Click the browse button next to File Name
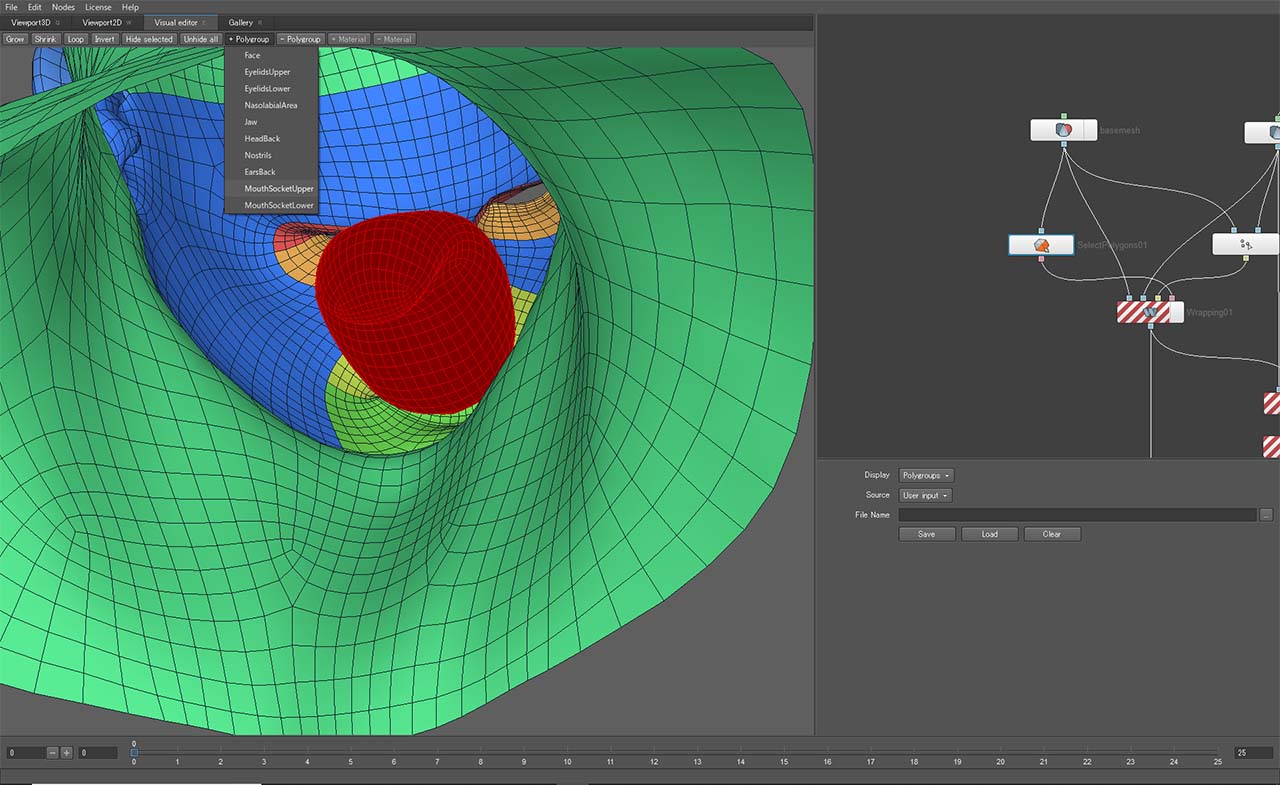 (1266, 515)
